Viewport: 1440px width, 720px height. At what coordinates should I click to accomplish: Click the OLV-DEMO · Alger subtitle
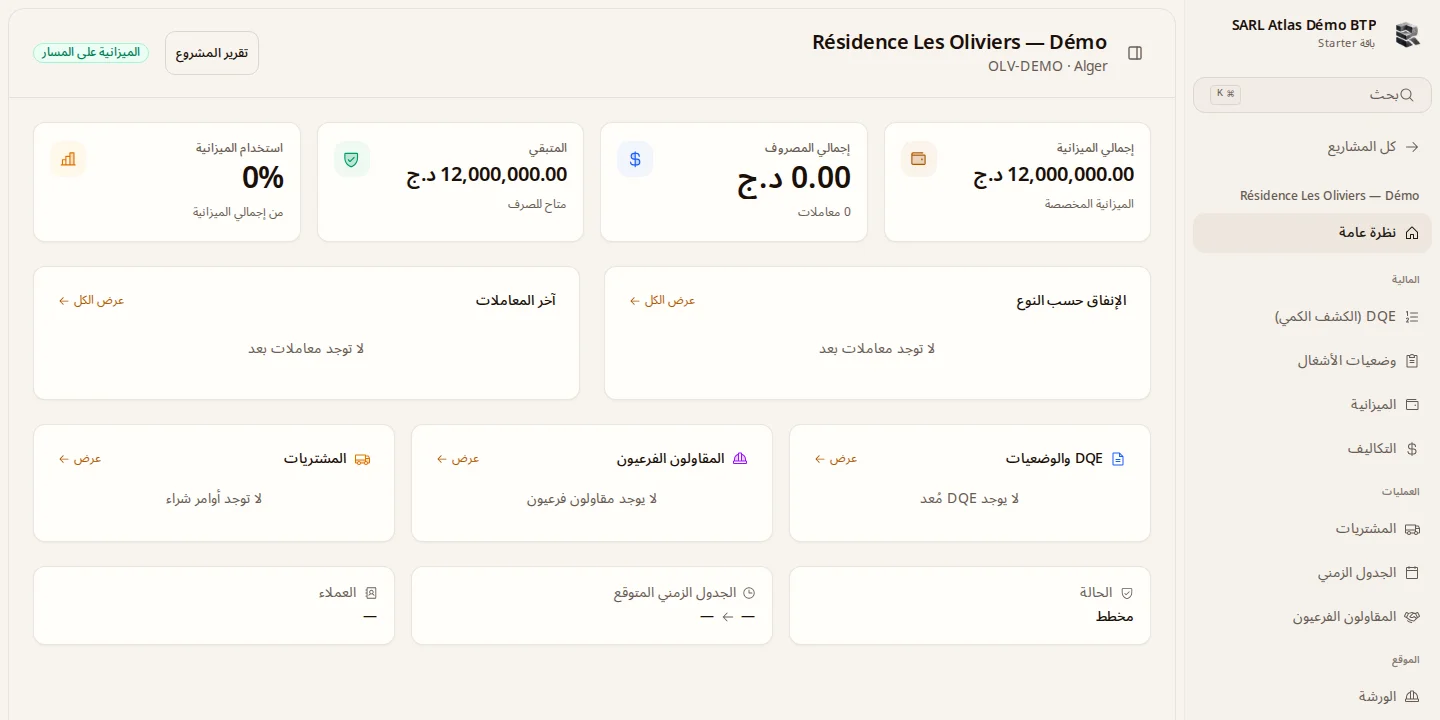(x=1047, y=67)
